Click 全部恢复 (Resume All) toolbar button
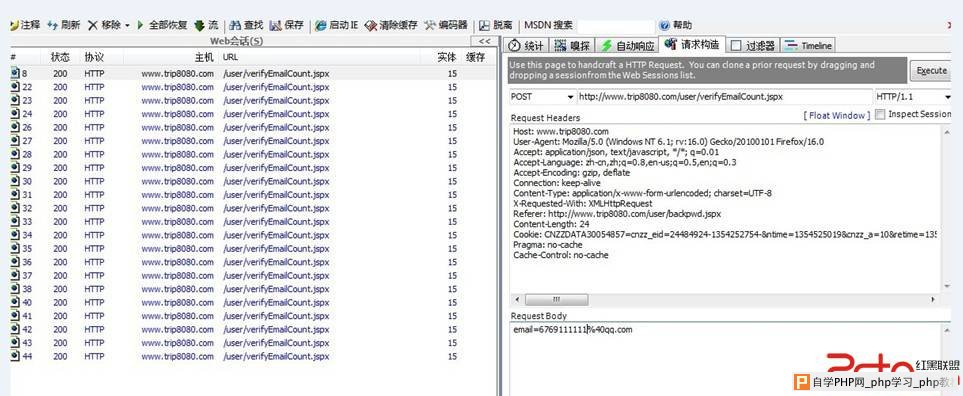The image size is (963, 396). 162,25
